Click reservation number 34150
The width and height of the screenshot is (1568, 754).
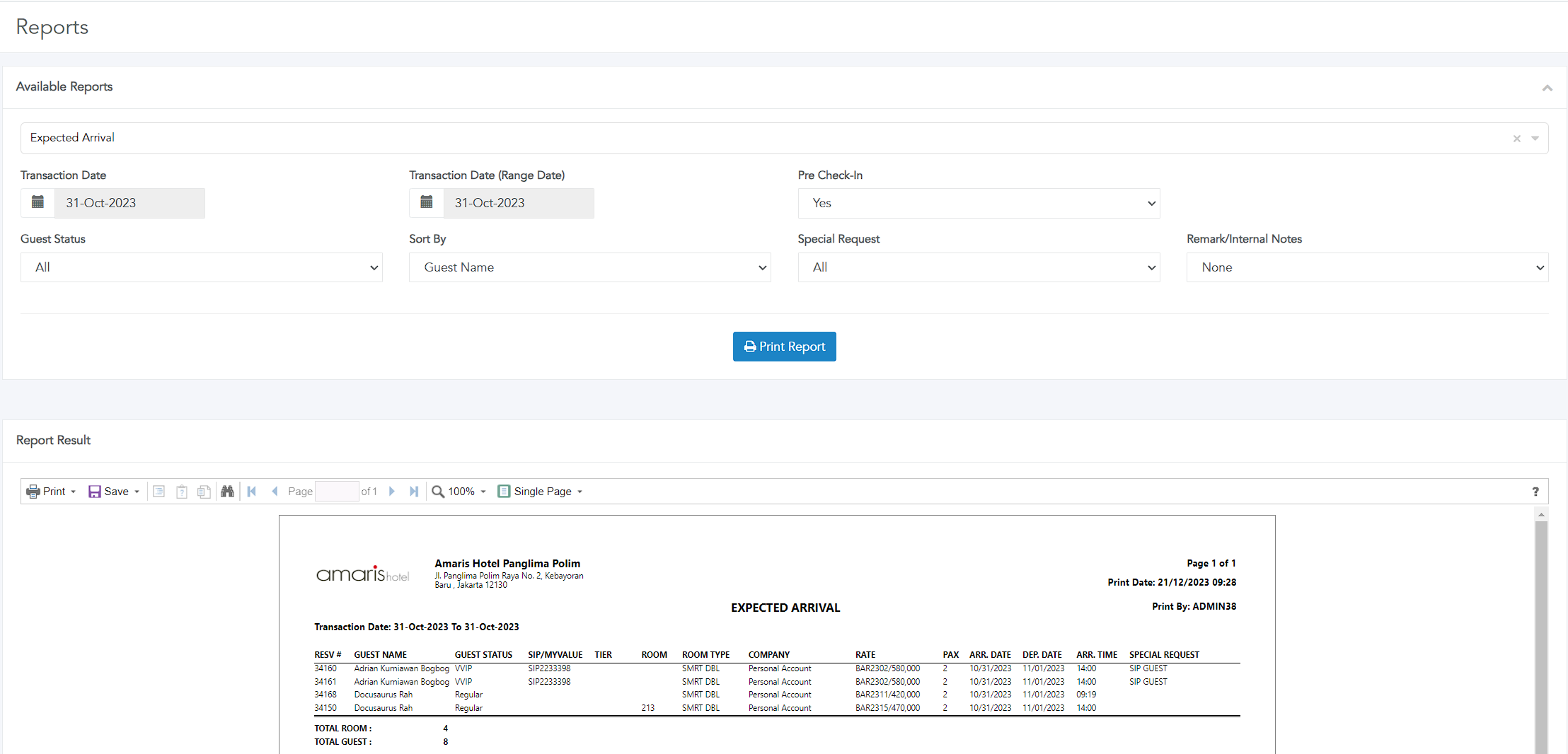[325, 708]
